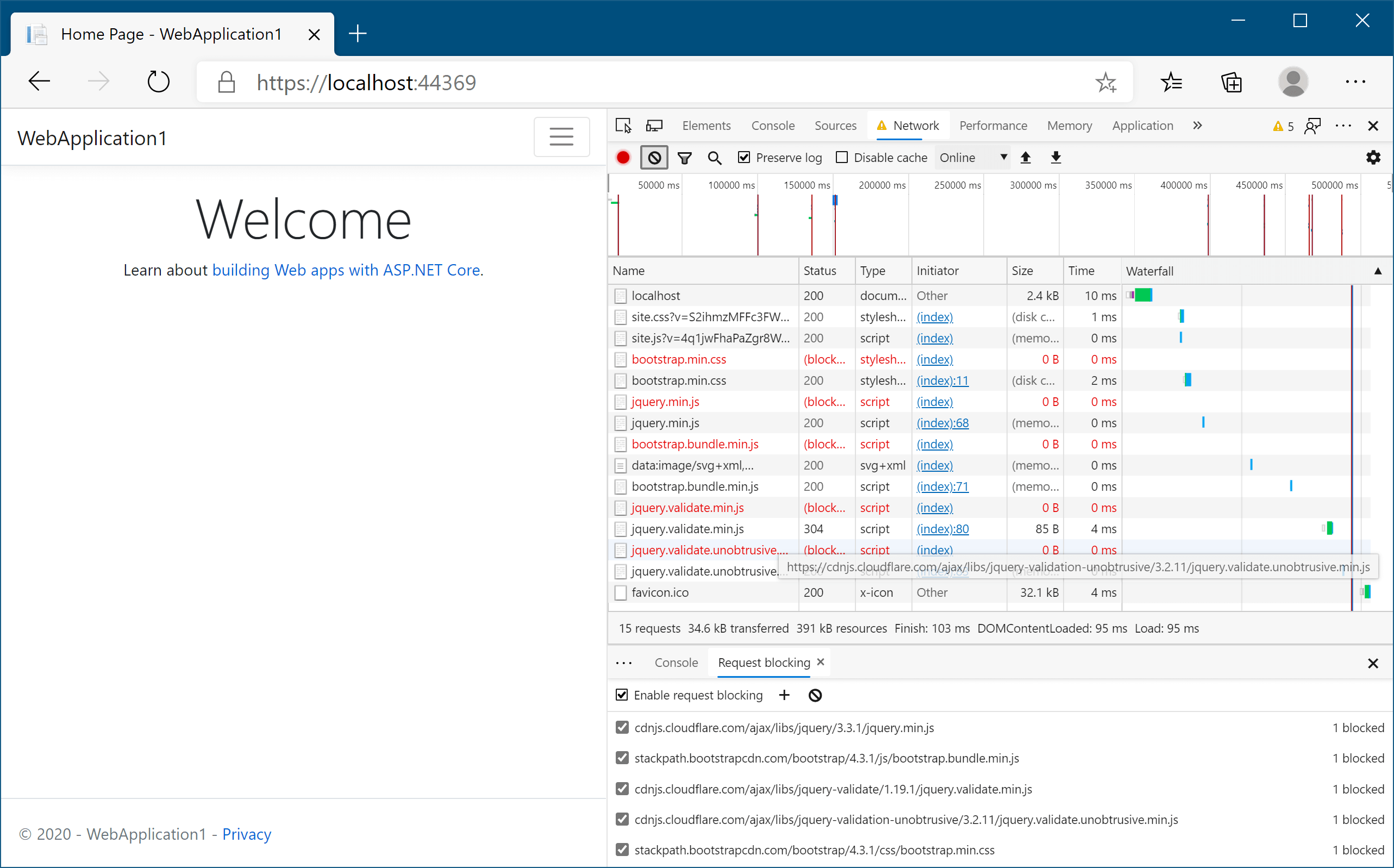The width and height of the screenshot is (1394, 868).
Task: Clear the network log
Action: pyautogui.click(x=654, y=157)
